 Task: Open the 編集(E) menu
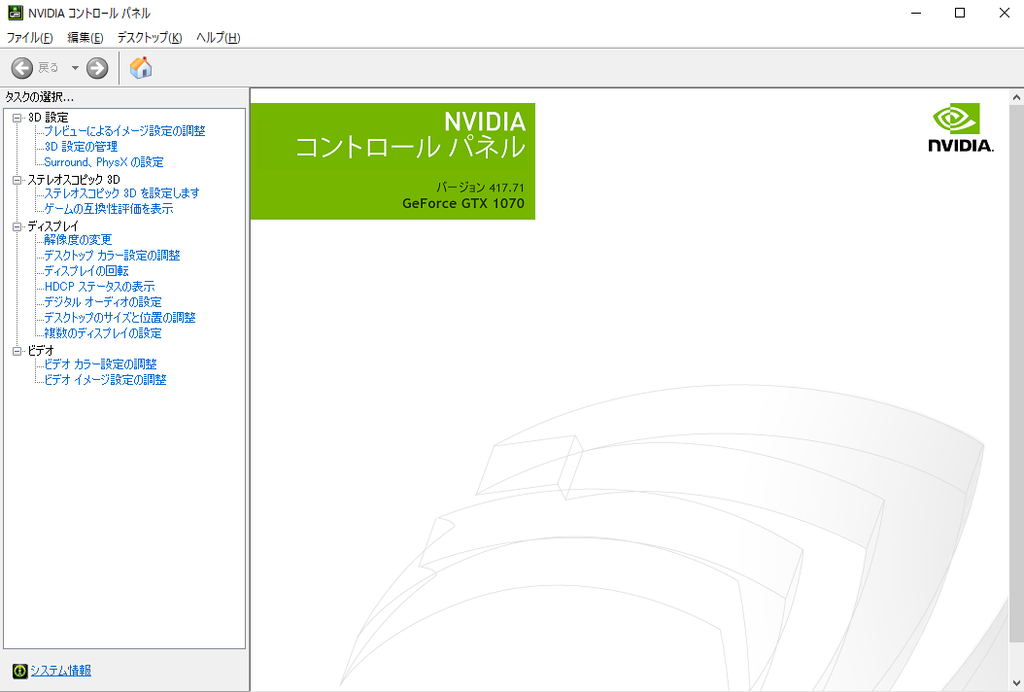click(x=85, y=37)
